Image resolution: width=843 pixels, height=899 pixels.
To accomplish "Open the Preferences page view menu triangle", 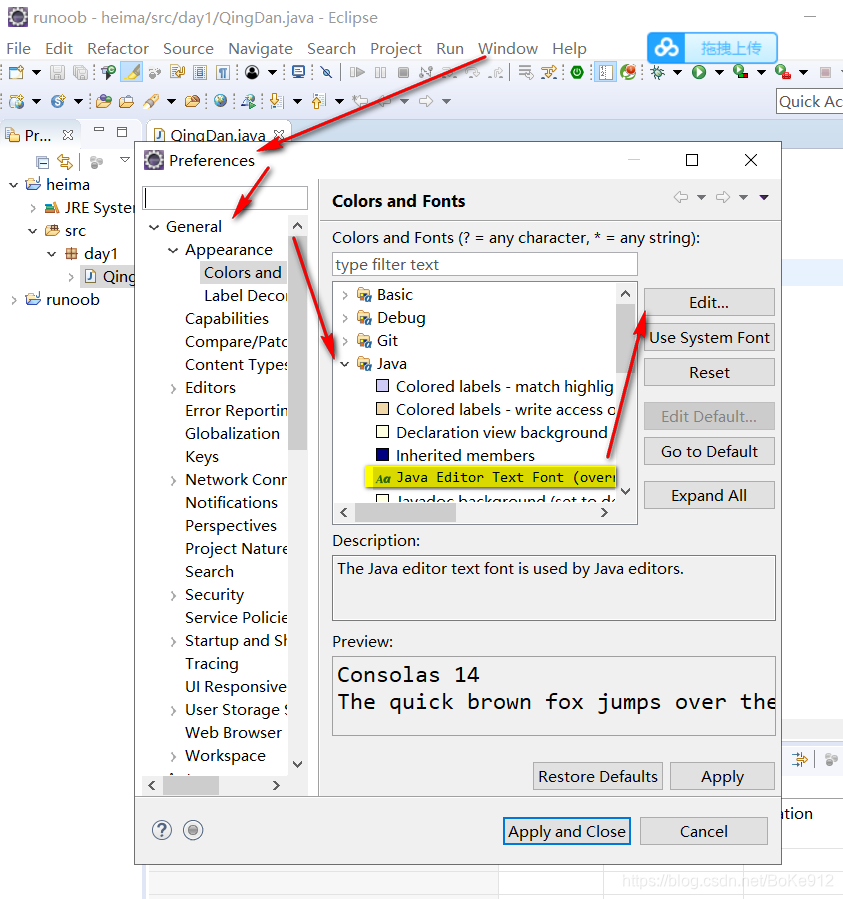I will pos(764,197).
